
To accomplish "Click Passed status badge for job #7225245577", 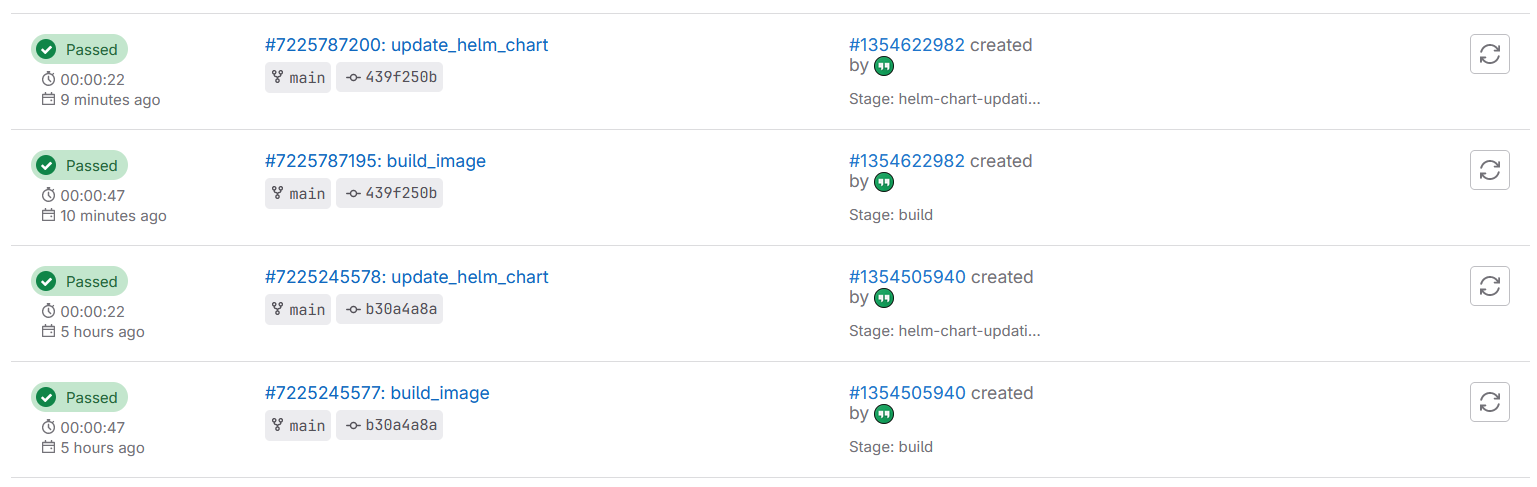I will pos(80,398).
